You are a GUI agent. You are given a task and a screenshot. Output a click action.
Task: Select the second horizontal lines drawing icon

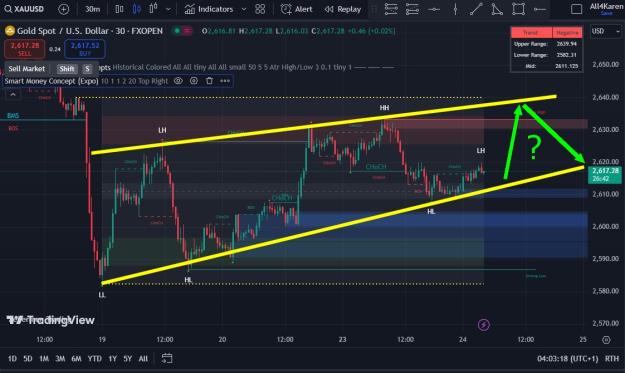point(412,9)
